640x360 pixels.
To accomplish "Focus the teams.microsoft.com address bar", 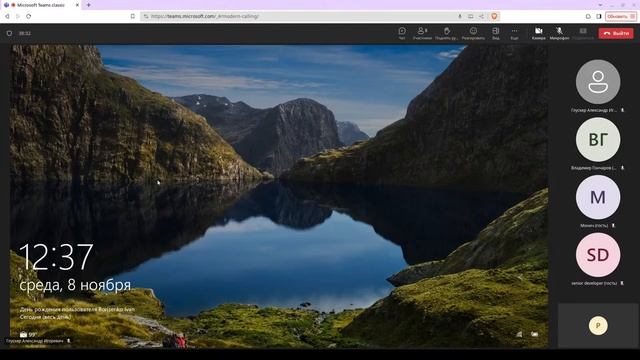I will click(300, 16).
